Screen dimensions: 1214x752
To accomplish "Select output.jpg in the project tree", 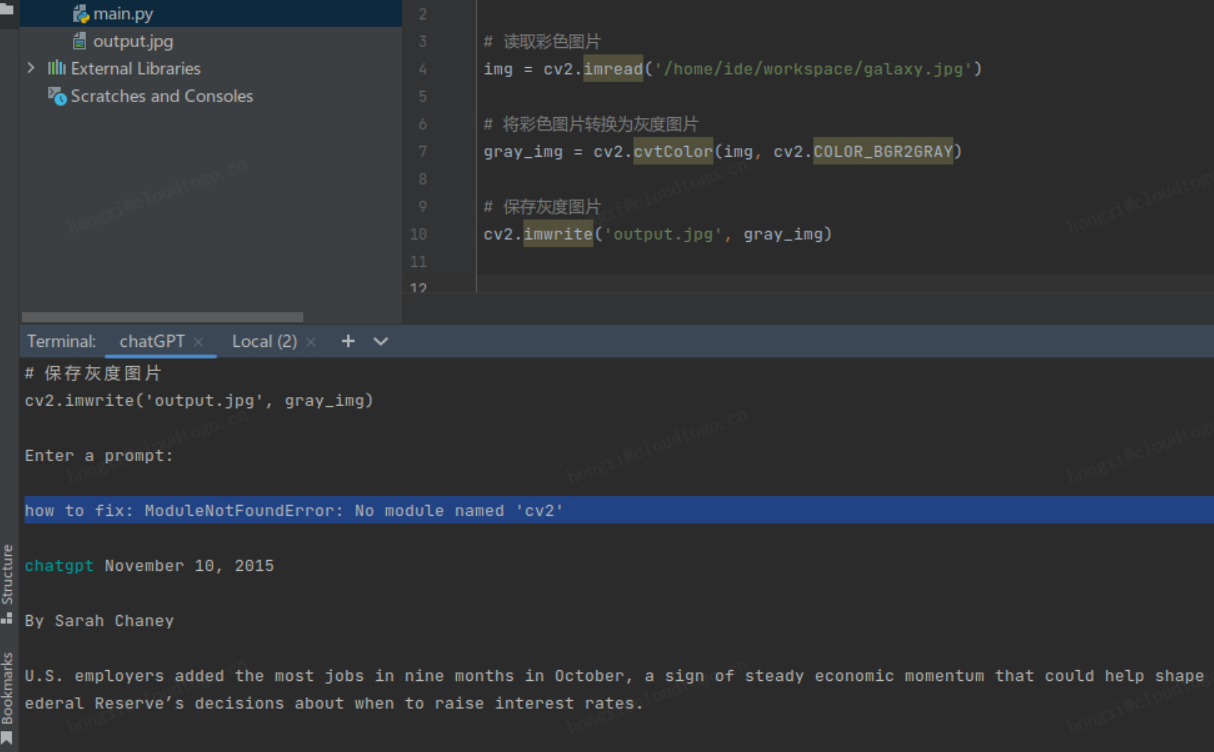I will tap(133, 41).
